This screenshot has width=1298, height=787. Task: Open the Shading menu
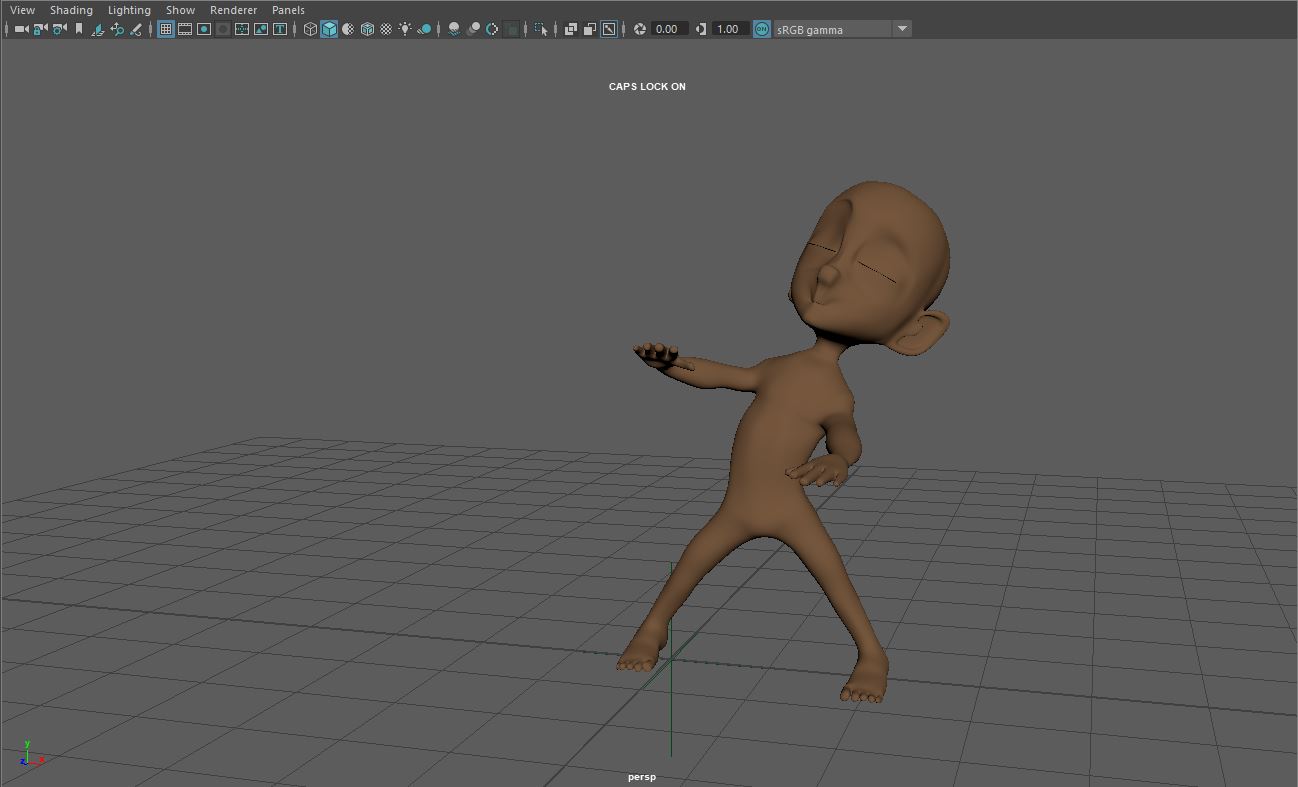point(71,10)
